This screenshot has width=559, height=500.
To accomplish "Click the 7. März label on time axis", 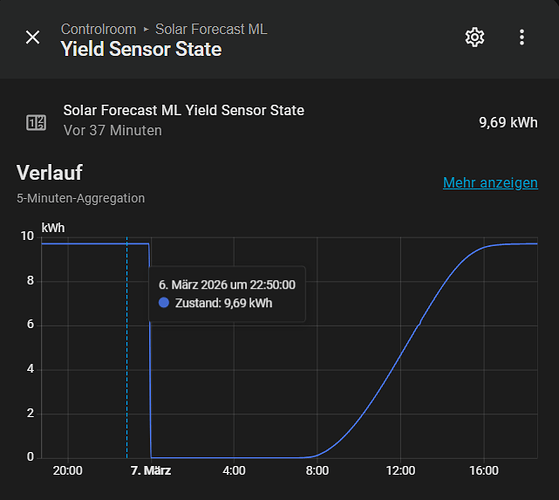I will pos(151,471).
